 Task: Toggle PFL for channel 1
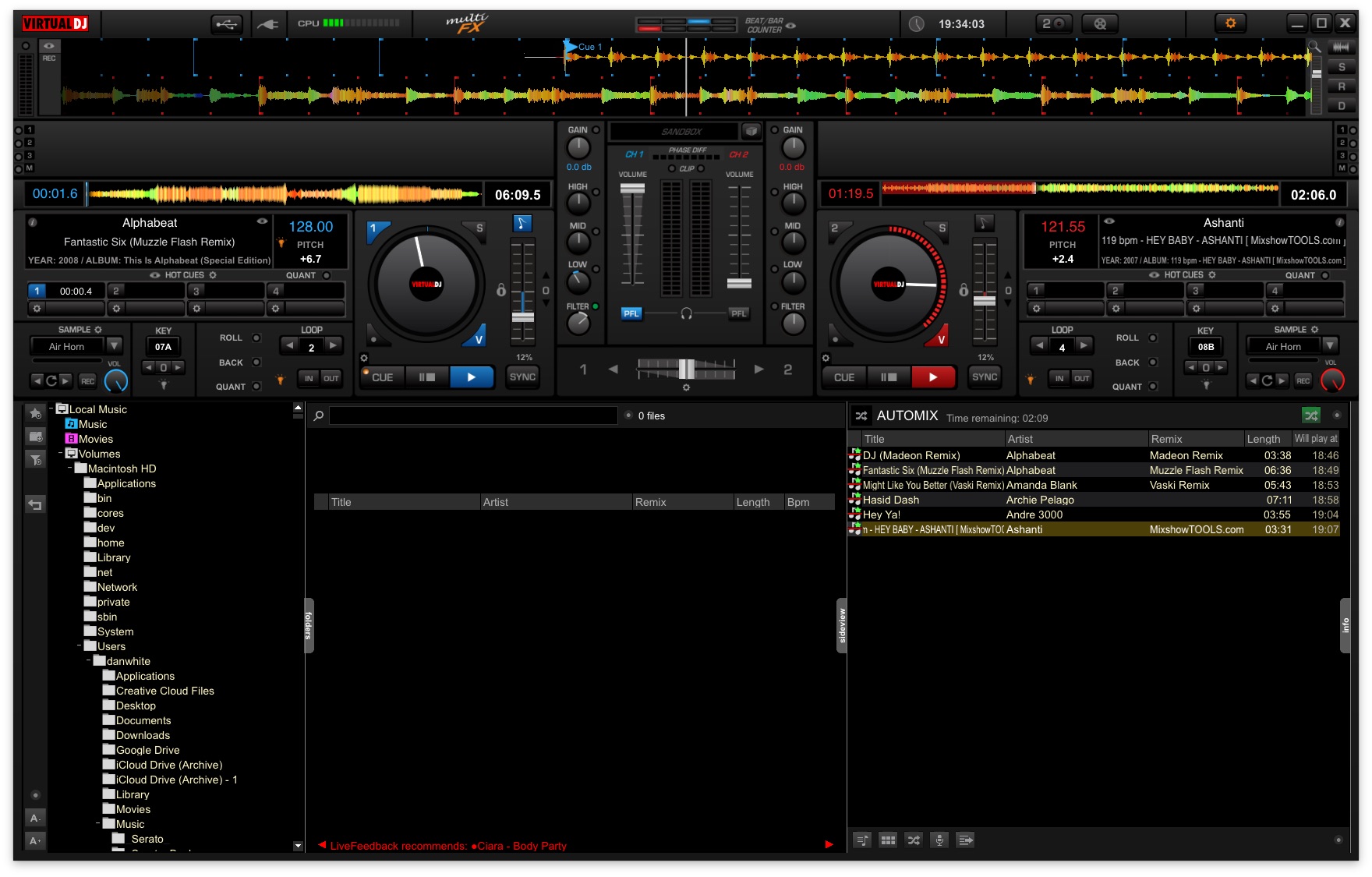point(631,313)
